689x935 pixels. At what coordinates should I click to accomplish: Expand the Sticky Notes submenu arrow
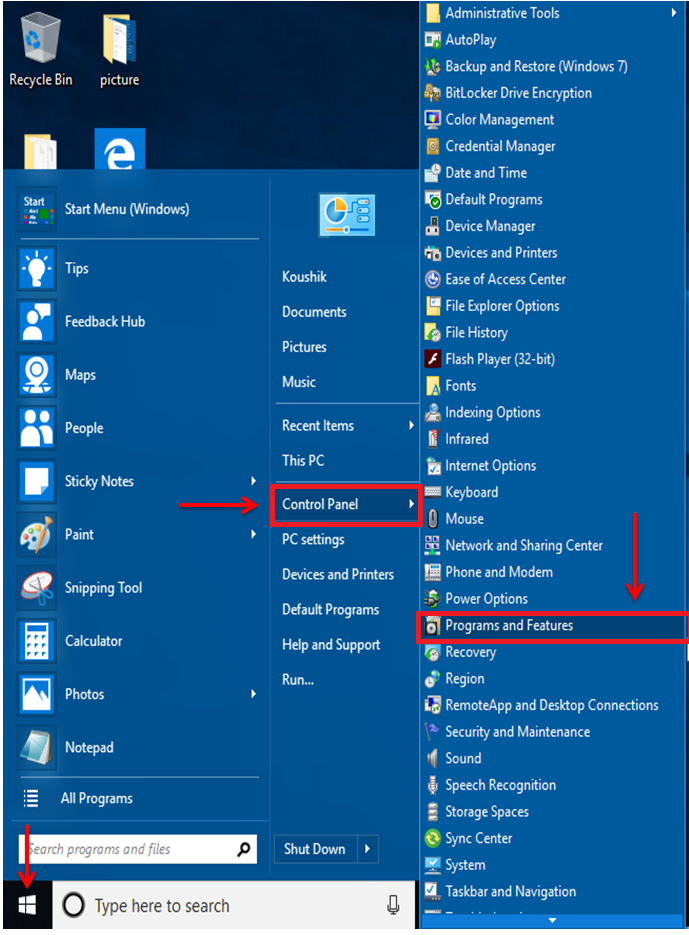(254, 481)
